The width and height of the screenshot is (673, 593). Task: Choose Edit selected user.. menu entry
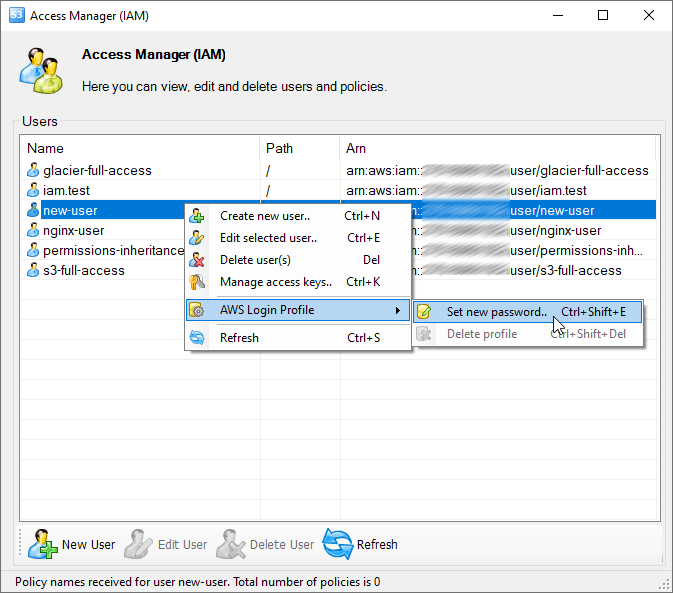(298, 238)
